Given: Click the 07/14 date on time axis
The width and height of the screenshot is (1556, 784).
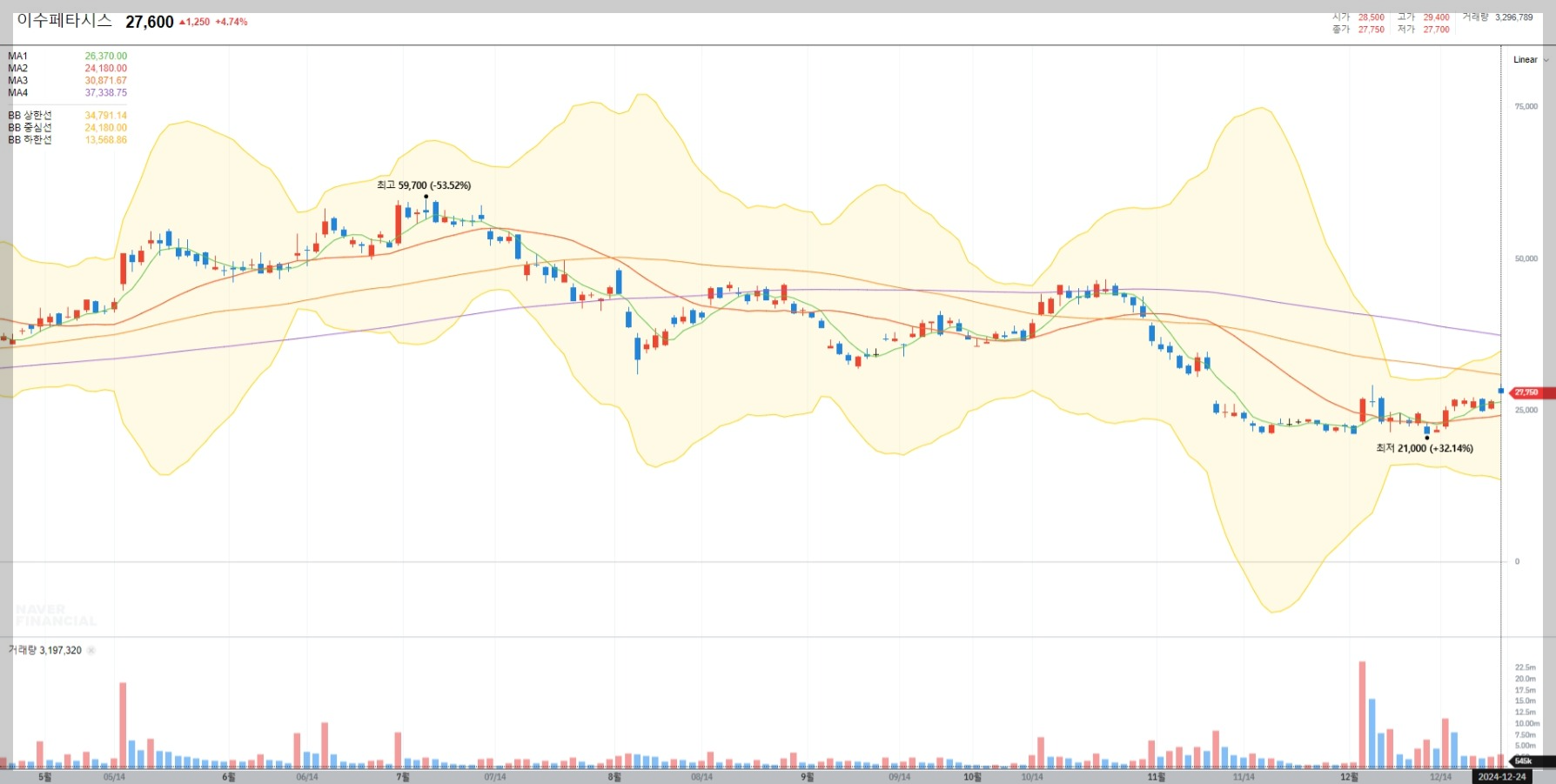Looking at the screenshot, I should click(x=495, y=777).
